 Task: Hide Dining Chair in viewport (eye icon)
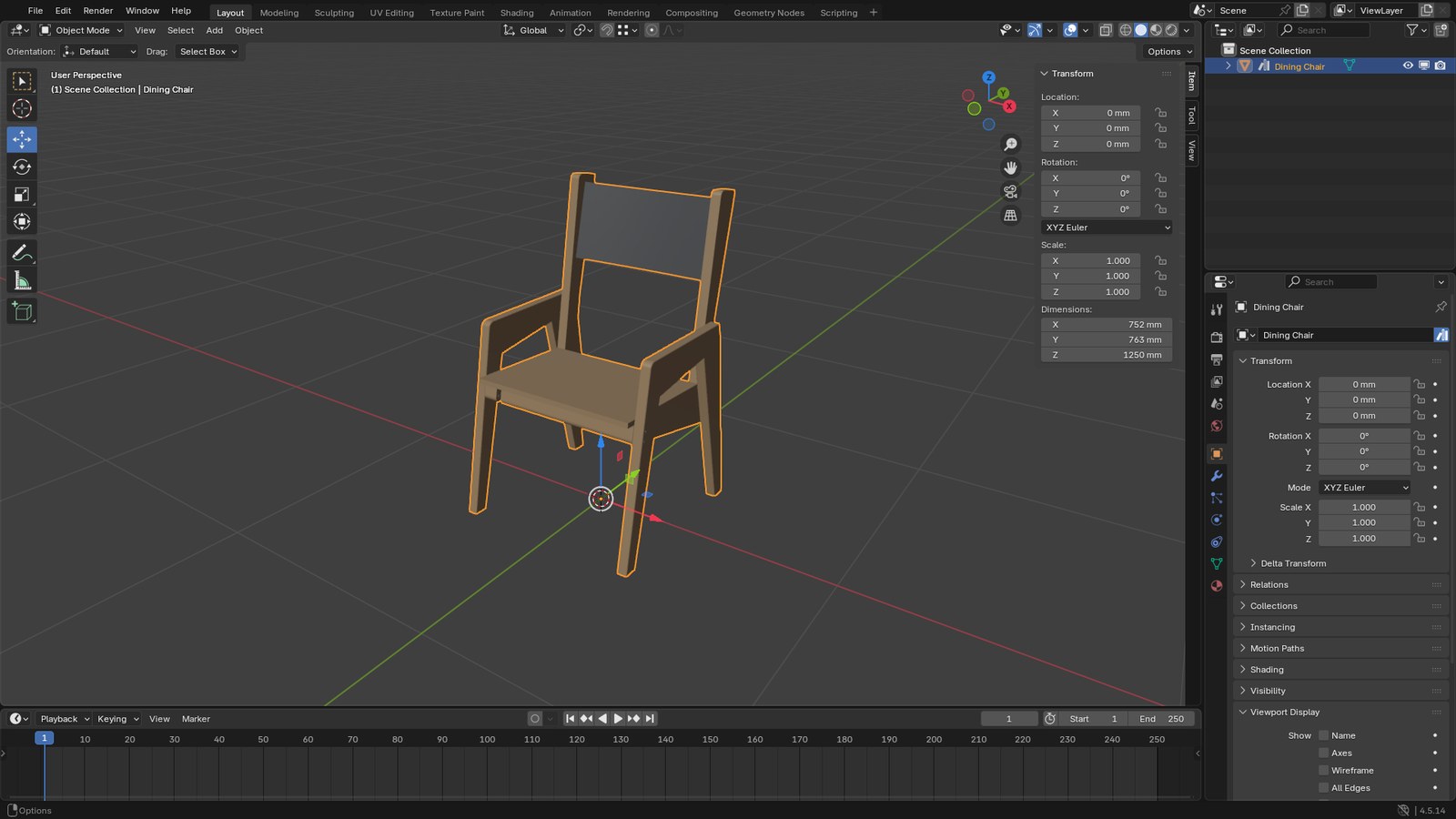(1408, 66)
